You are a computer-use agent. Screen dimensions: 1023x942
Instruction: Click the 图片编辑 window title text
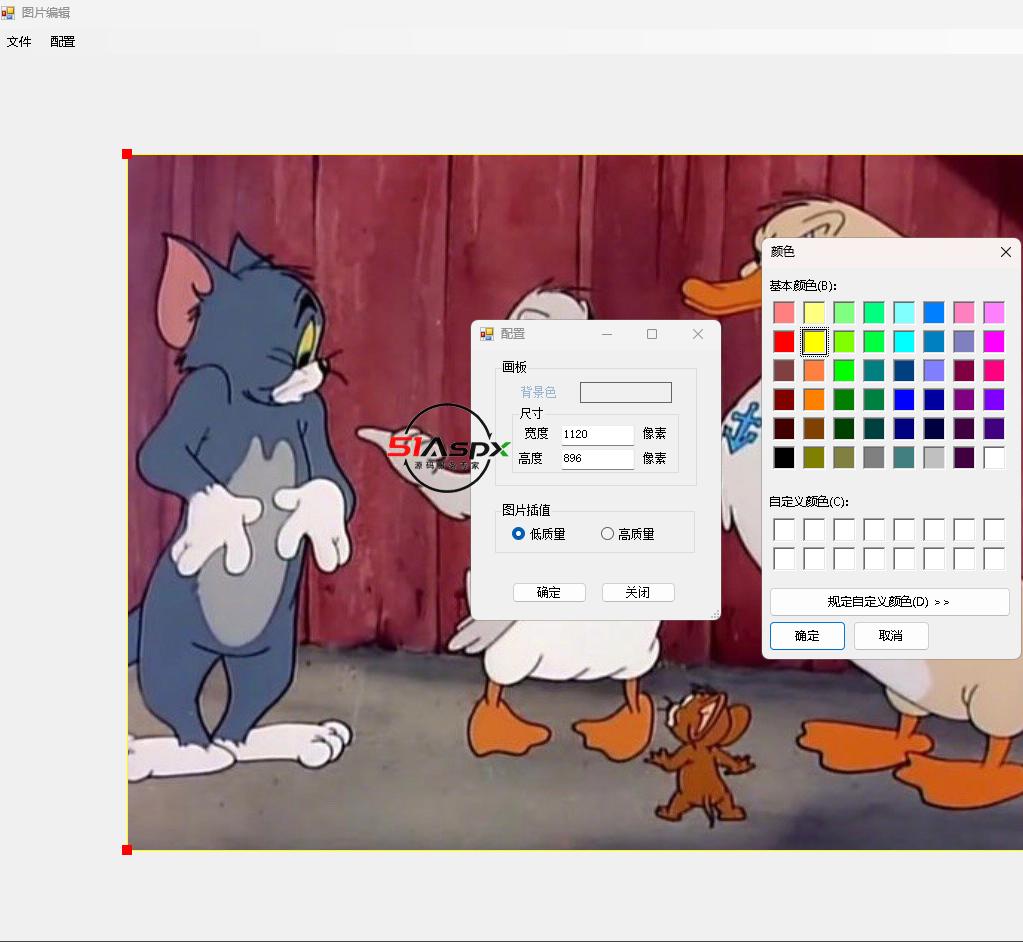click(x=46, y=12)
